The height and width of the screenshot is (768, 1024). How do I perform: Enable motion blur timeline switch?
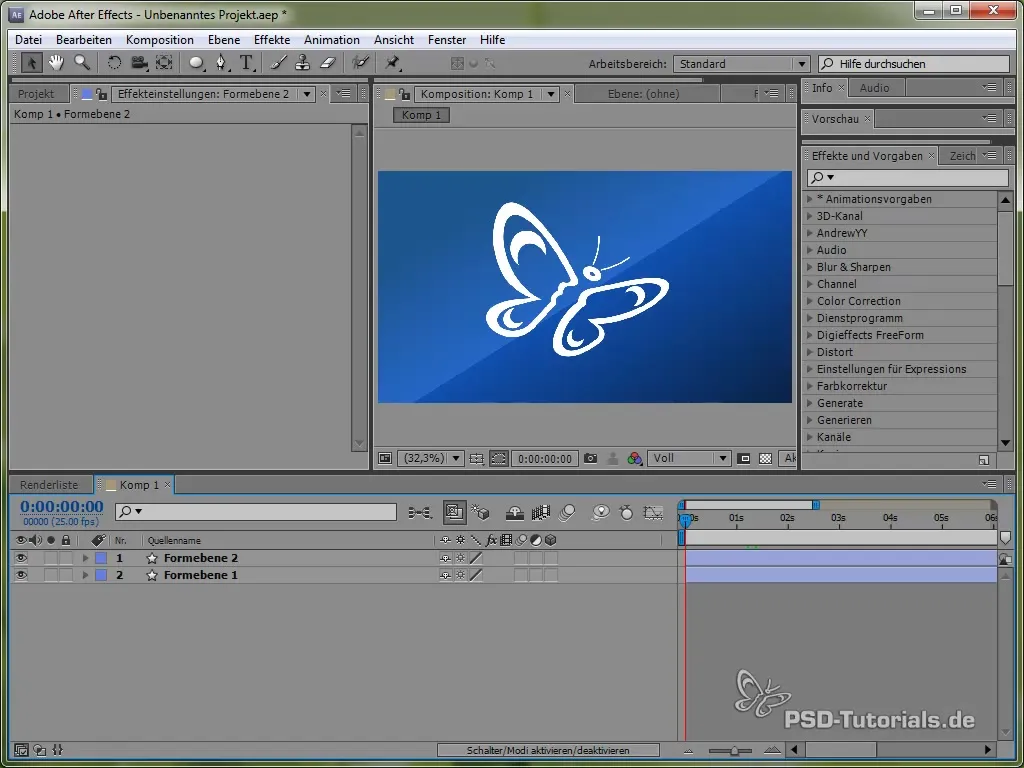(x=567, y=513)
